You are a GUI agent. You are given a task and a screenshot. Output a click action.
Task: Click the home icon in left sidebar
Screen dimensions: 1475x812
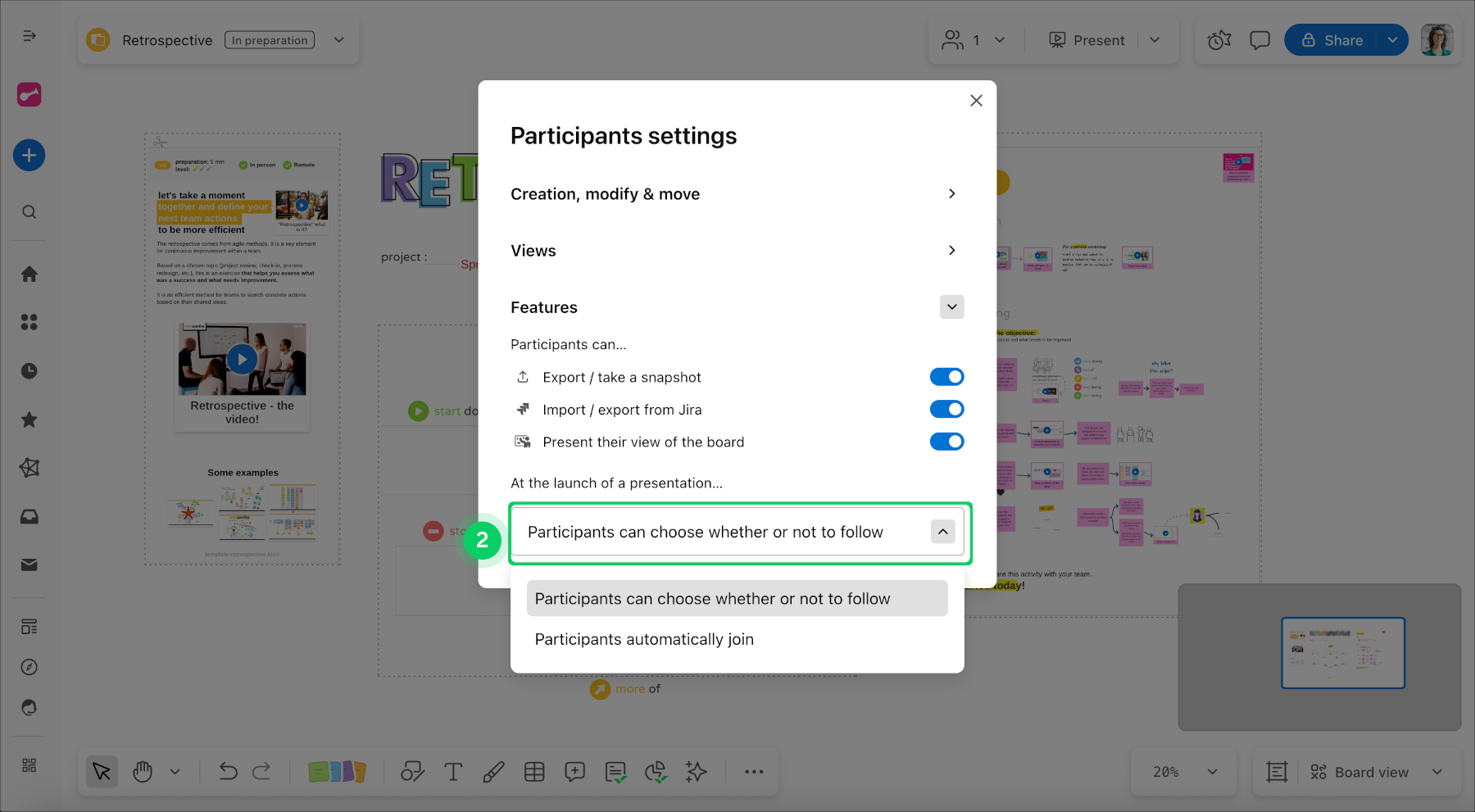[29, 274]
